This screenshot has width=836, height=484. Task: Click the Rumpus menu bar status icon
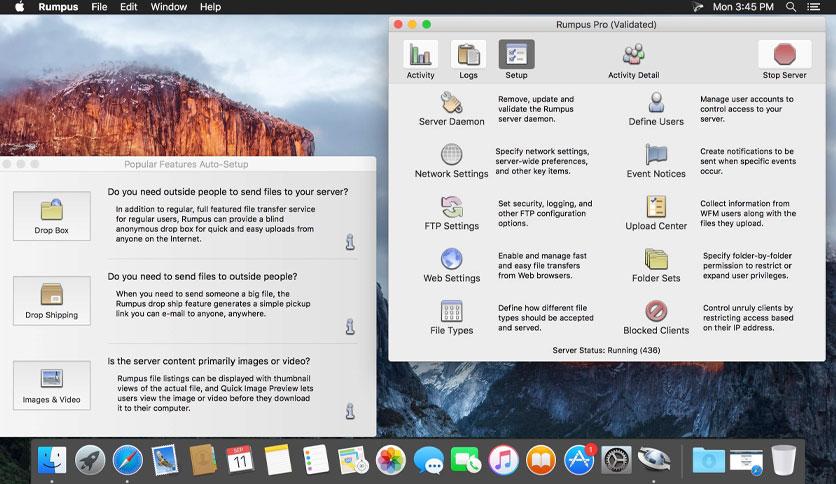[x=698, y=7]
